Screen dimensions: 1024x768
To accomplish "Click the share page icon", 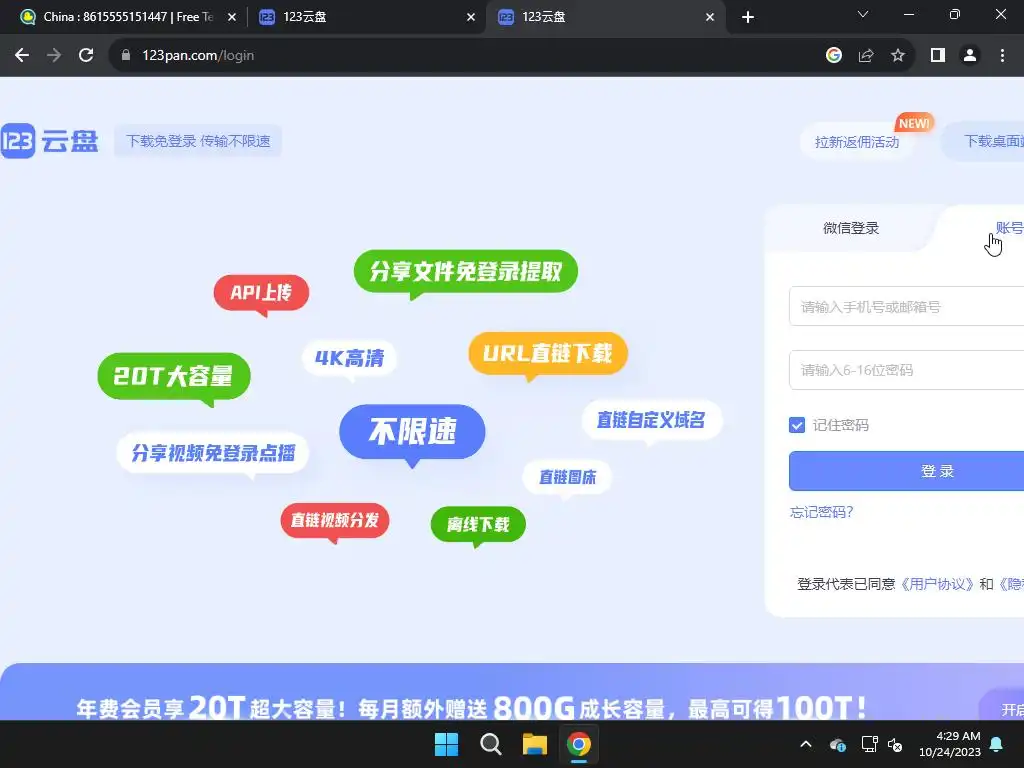I will (x=866, y=56).
